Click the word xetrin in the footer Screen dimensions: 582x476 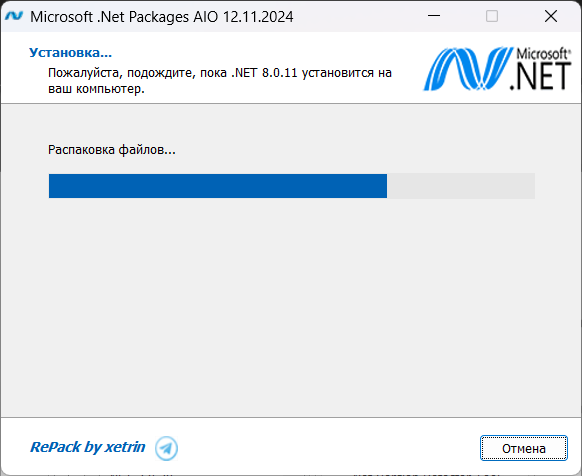click(x=125, y=447)
